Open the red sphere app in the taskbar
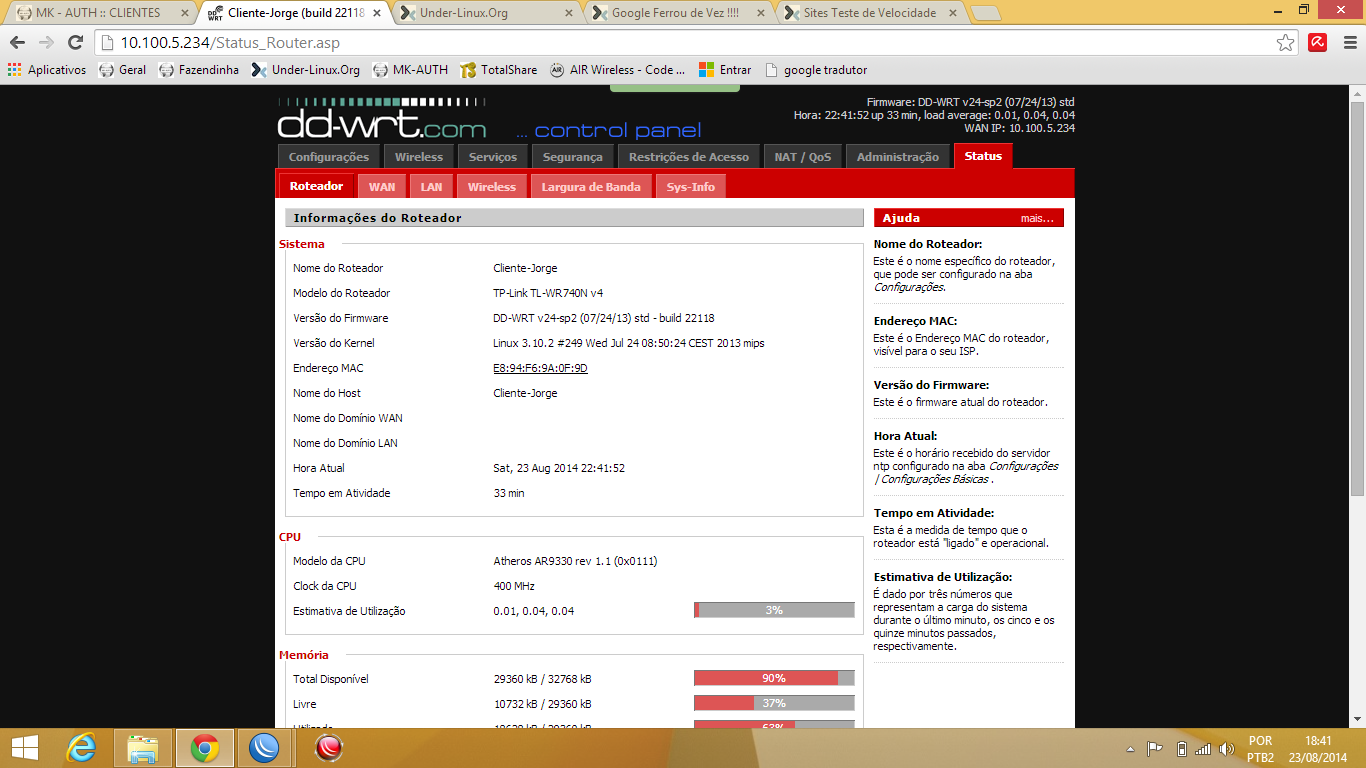Screen dimensions: 1366x768 [329, 747]
